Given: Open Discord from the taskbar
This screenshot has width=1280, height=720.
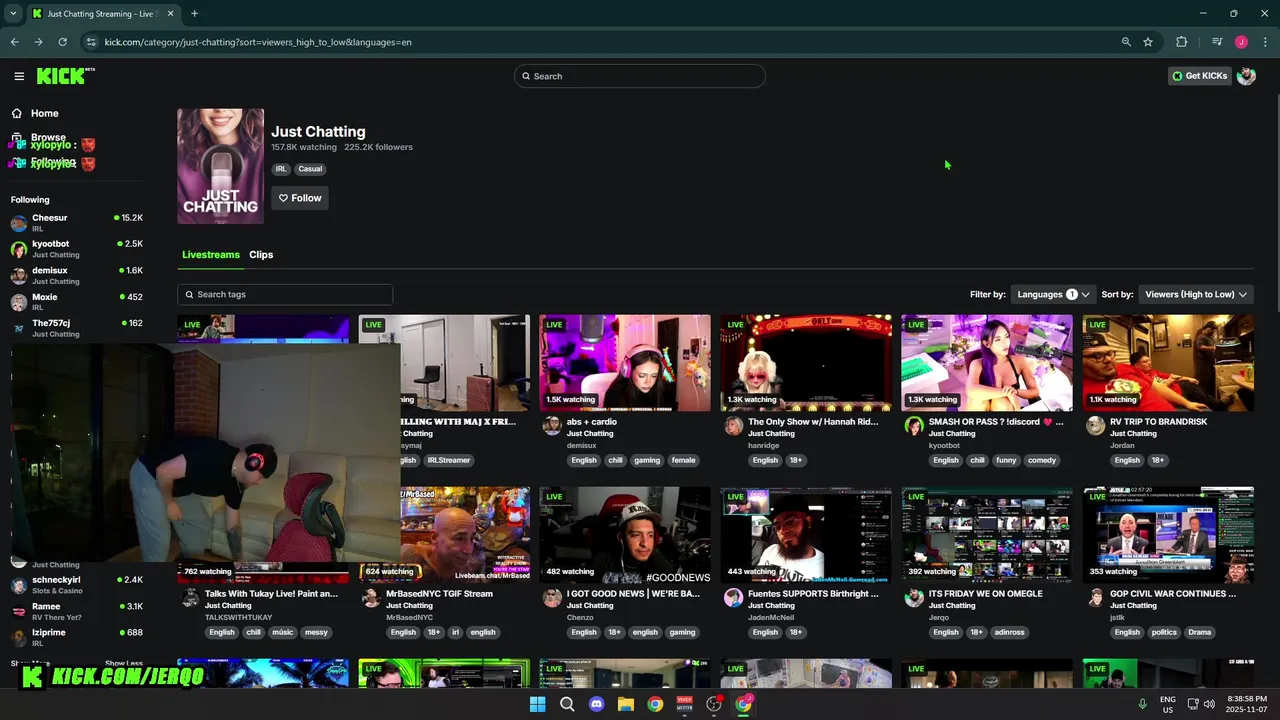Looking at the screenshot, I should click(596, 704).
